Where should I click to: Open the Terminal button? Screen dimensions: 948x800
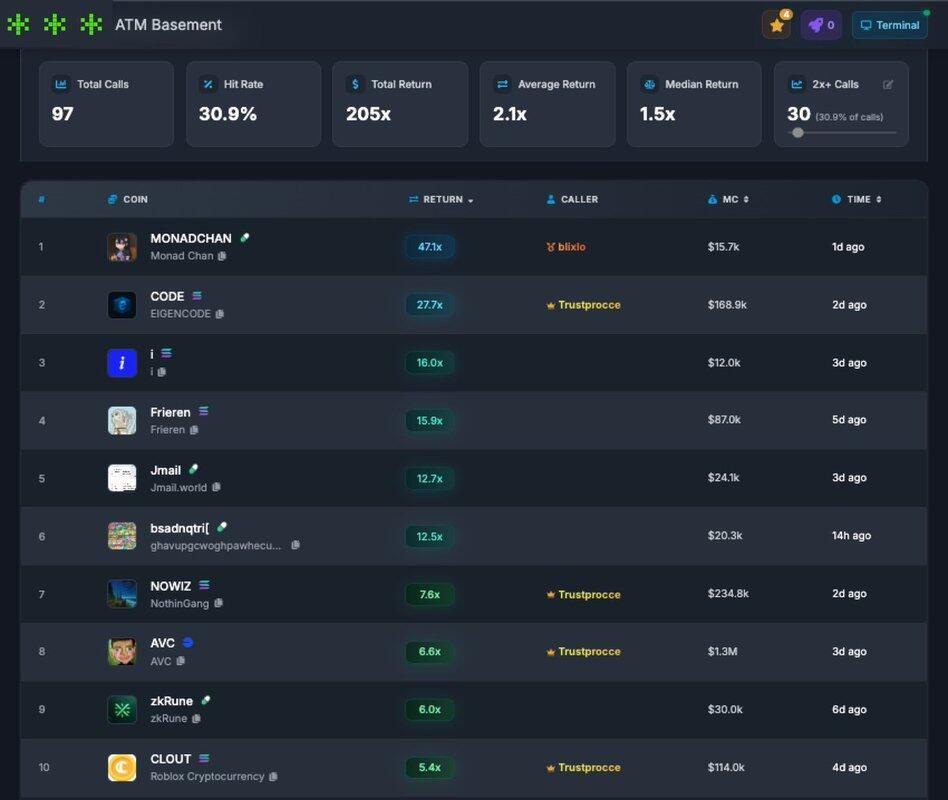coord(889,25)
